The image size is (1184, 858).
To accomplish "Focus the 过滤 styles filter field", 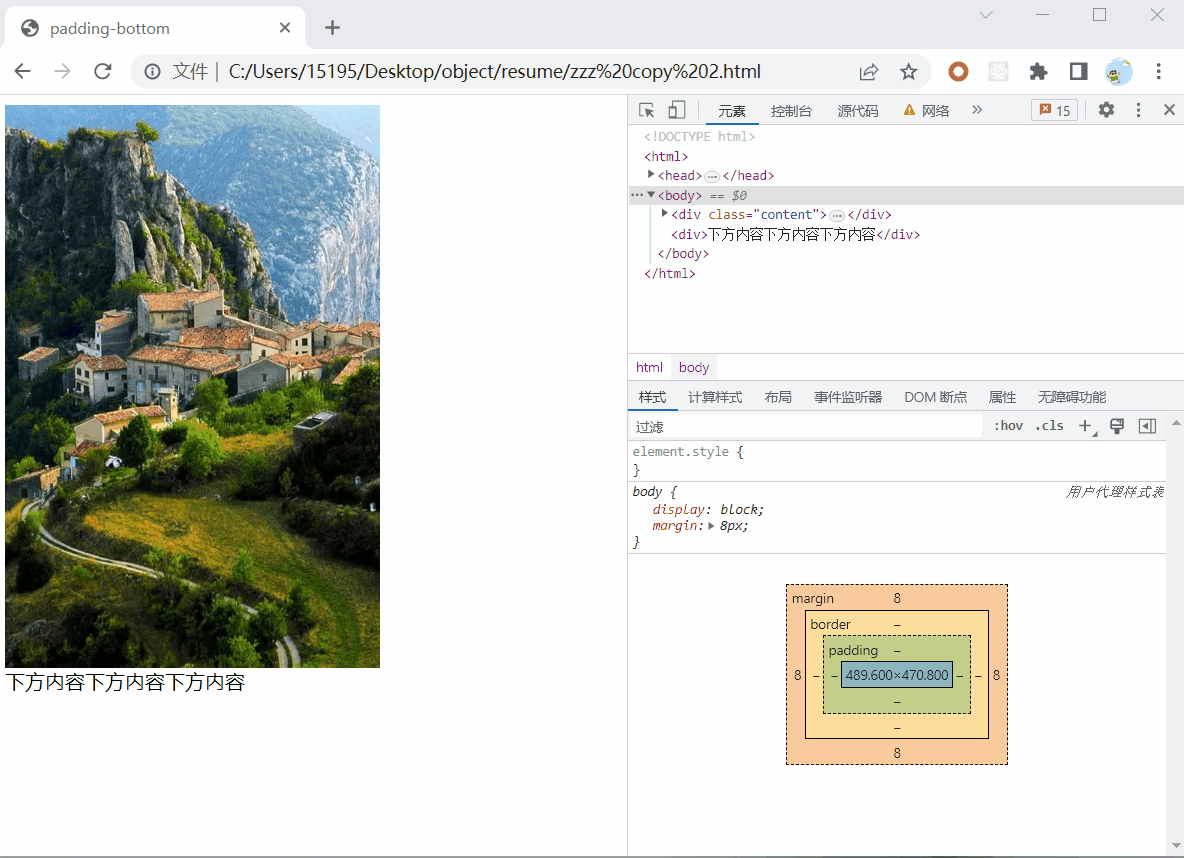I will [806, 427].
